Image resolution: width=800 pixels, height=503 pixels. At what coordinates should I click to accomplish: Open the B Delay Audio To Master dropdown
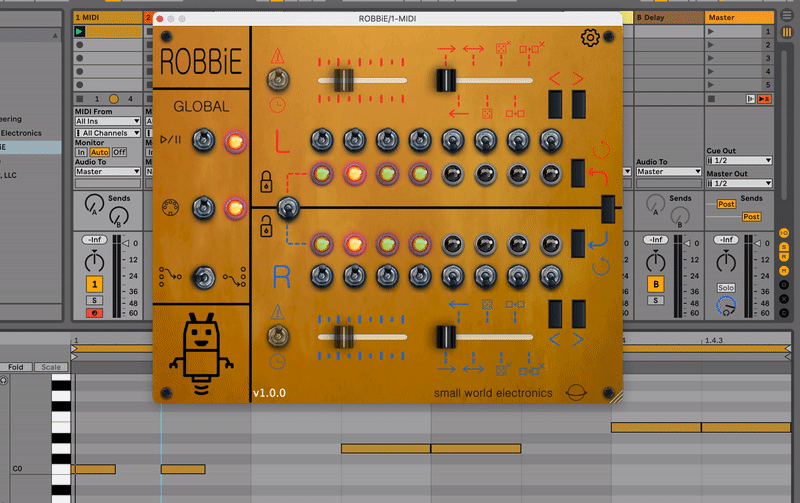pyautogui.click(x=669, y=171)
